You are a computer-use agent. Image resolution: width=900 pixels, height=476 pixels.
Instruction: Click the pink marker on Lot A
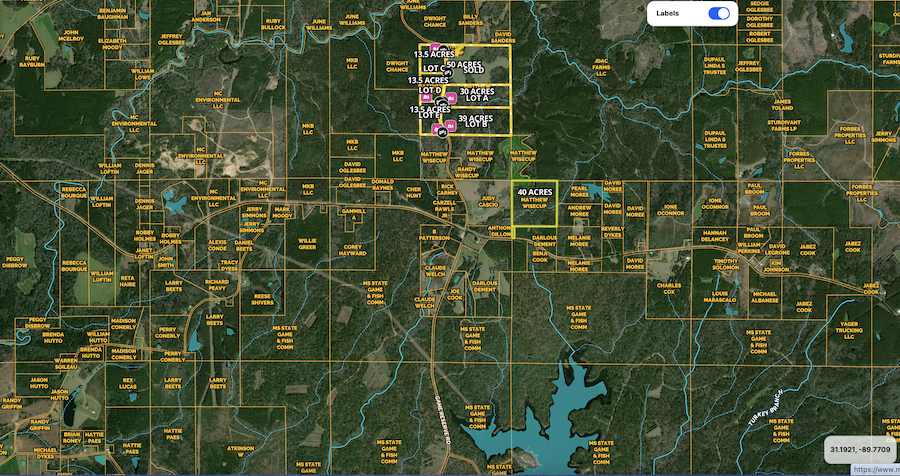click(x=451, y=98)
